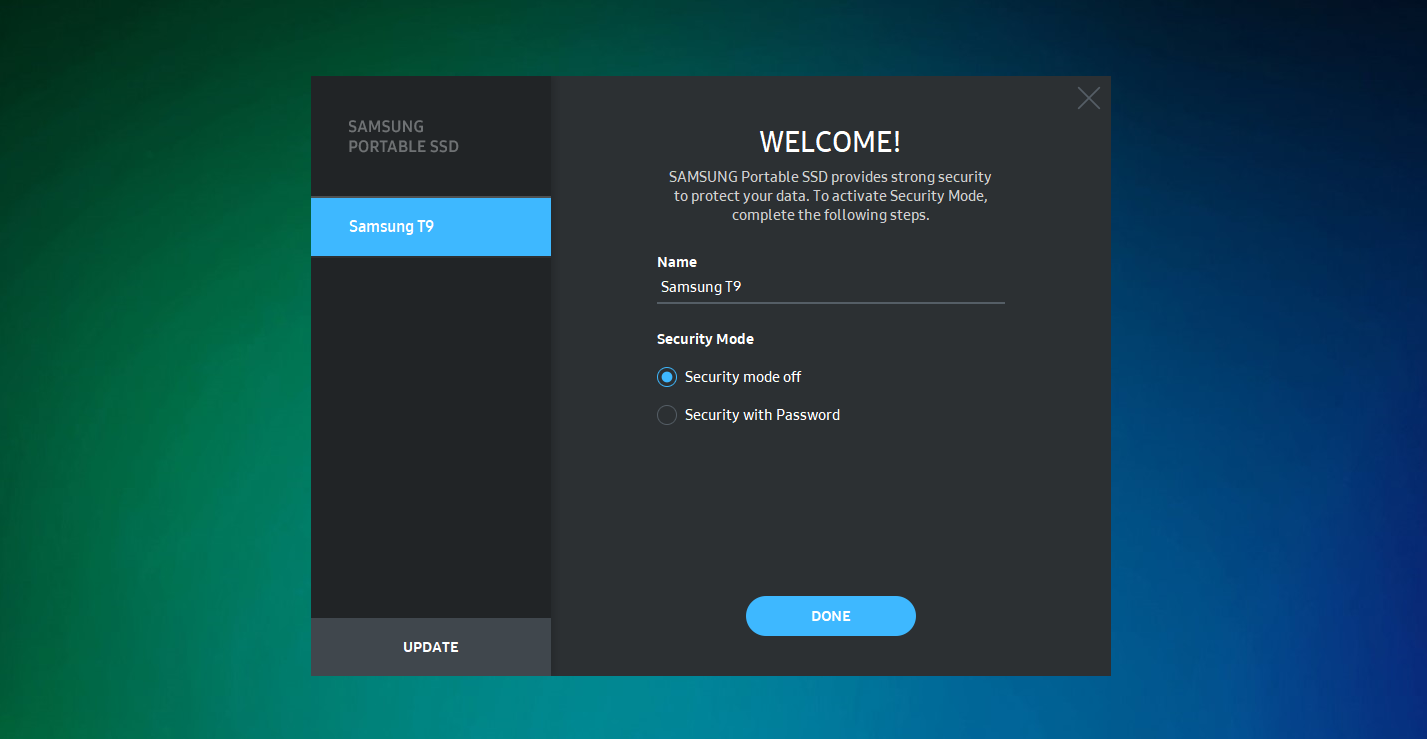The height and width of the screenshot is (739, 1427).
Task: Click the Security Mode section label
Action: pyautogui.click(x=705, y=339)
